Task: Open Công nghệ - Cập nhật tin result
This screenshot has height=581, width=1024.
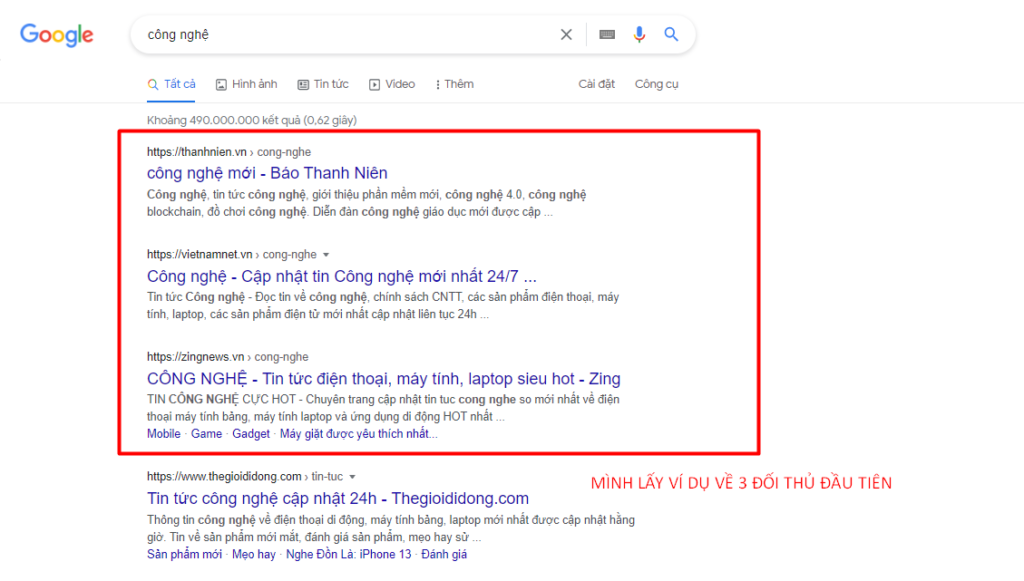Action: coord(342,276)
